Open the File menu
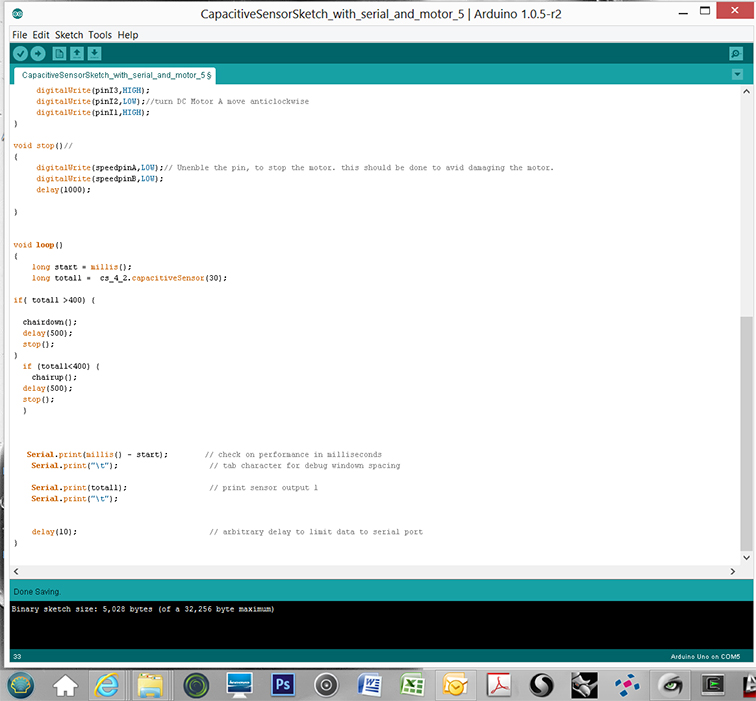 coord(20,35)
